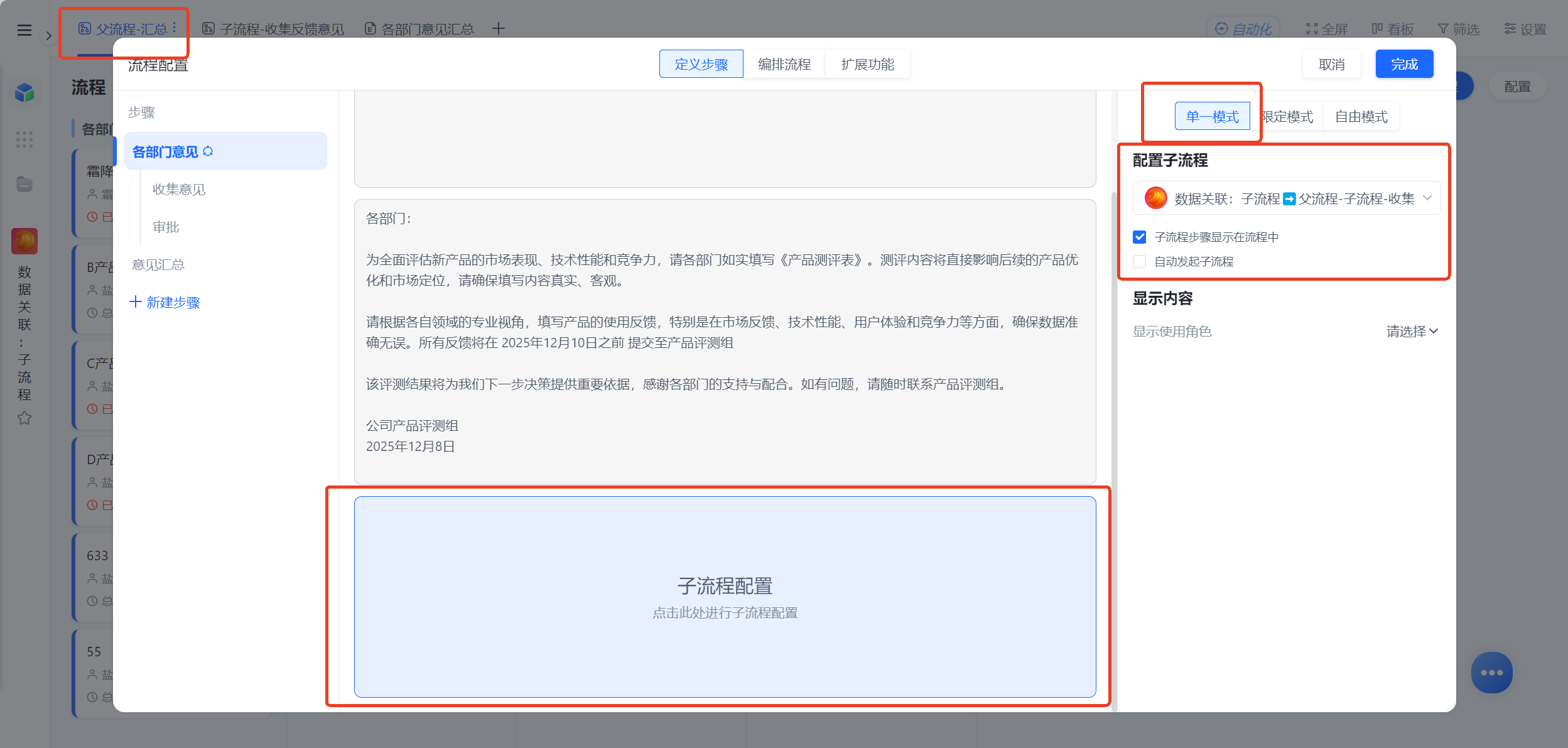Open the 父流程-汇总 tab options dots
This screenshot has width=1568, height=748.
[174, 28]
